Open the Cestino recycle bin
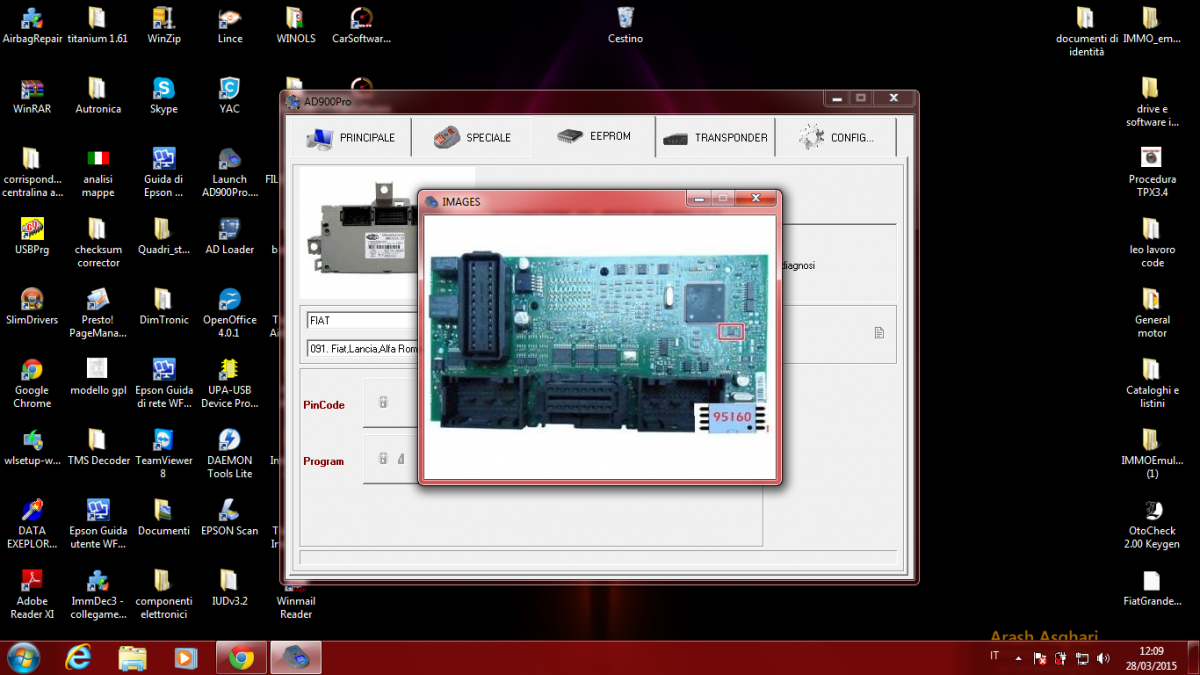 (625, 25)
